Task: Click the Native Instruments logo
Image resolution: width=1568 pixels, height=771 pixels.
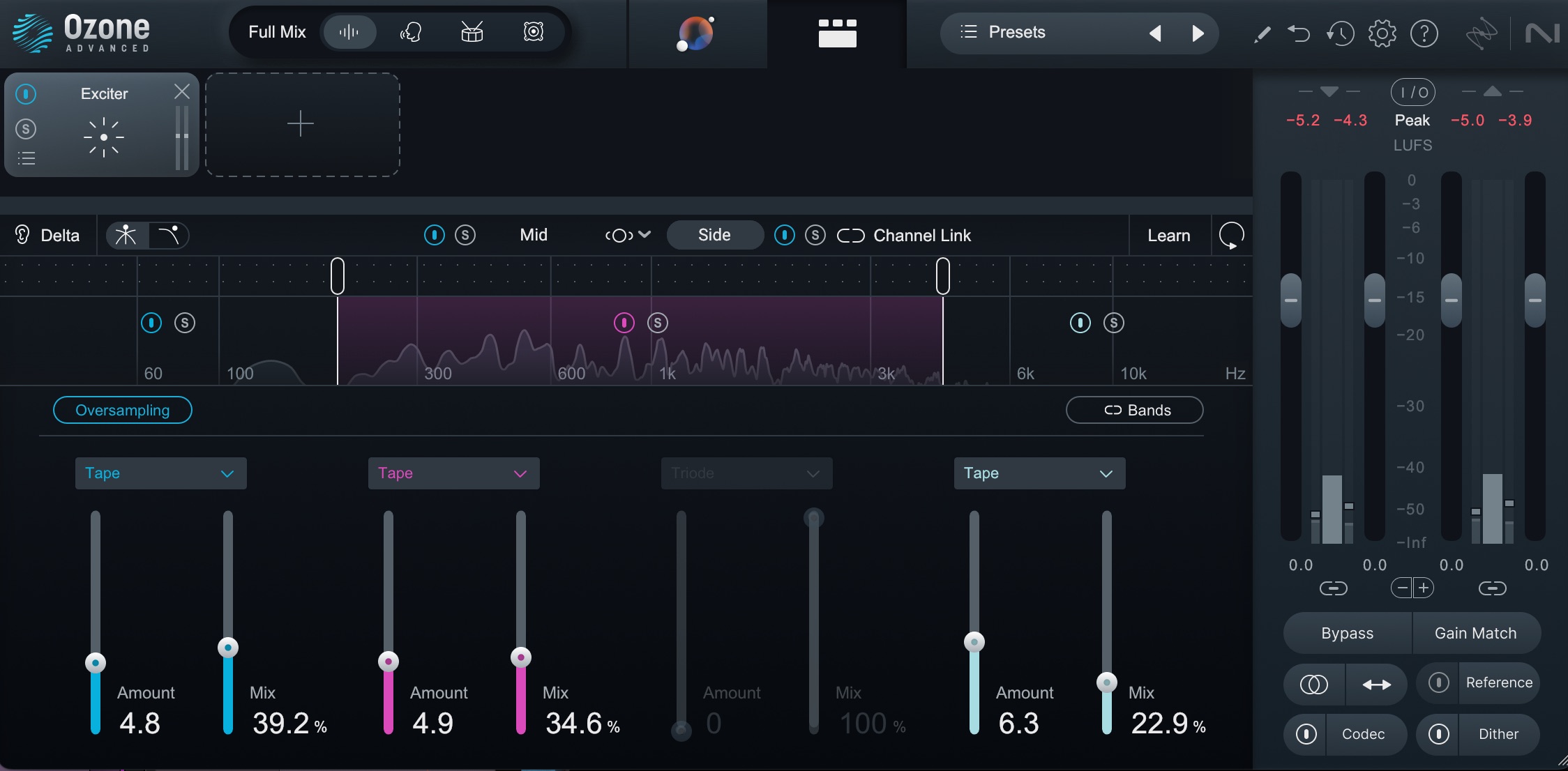Action: [1542, 33]
